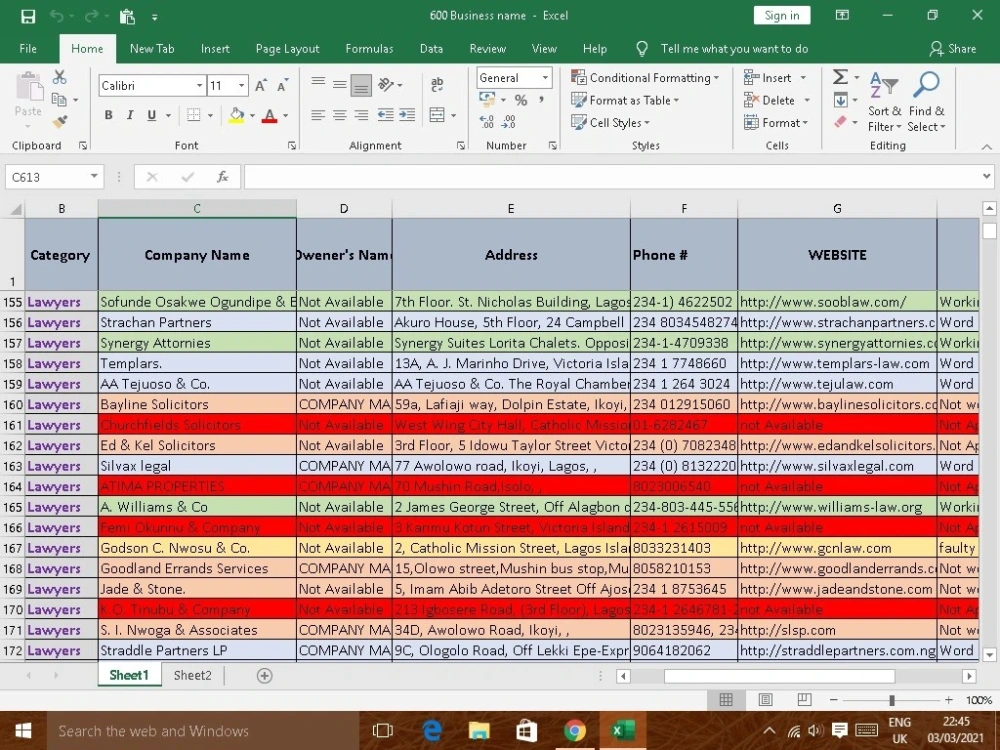The width and height of the screenshot is (1000, 750).
Task: Click the Insert Function fx icon
Action: coord(223,177)
